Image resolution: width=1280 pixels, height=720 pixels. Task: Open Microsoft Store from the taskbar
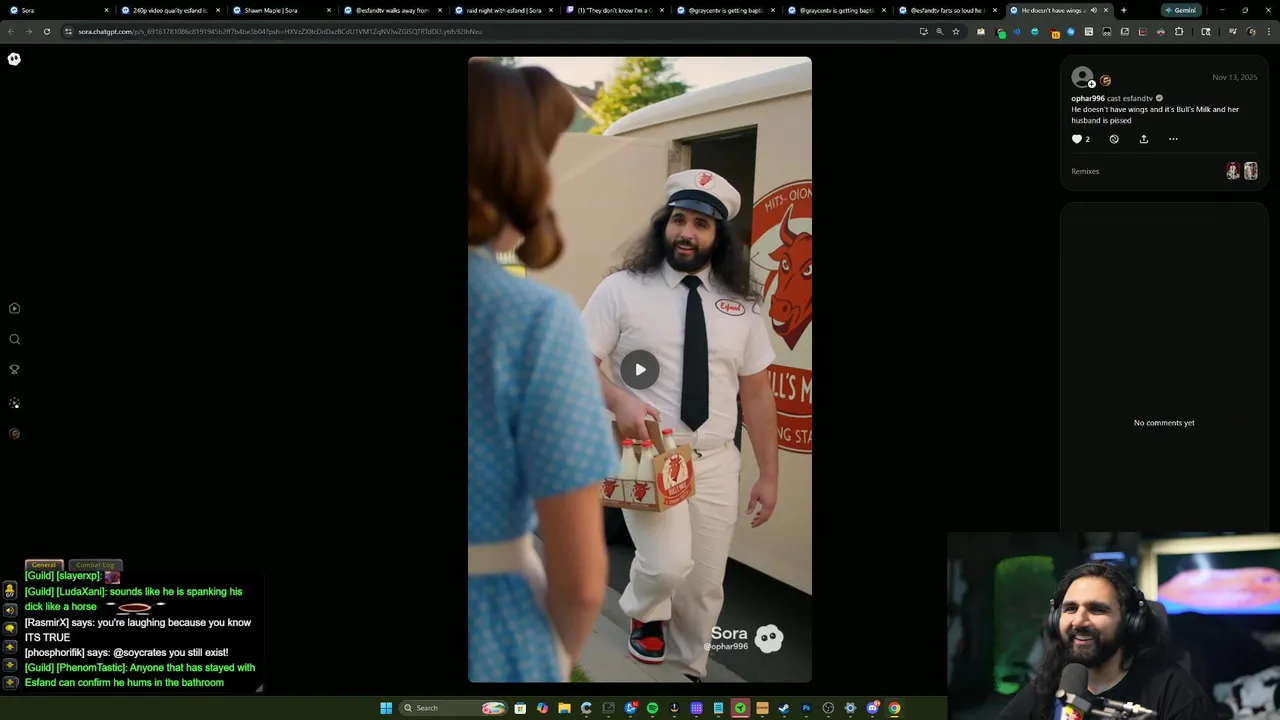pyautogui.click(x=520, y=708)
